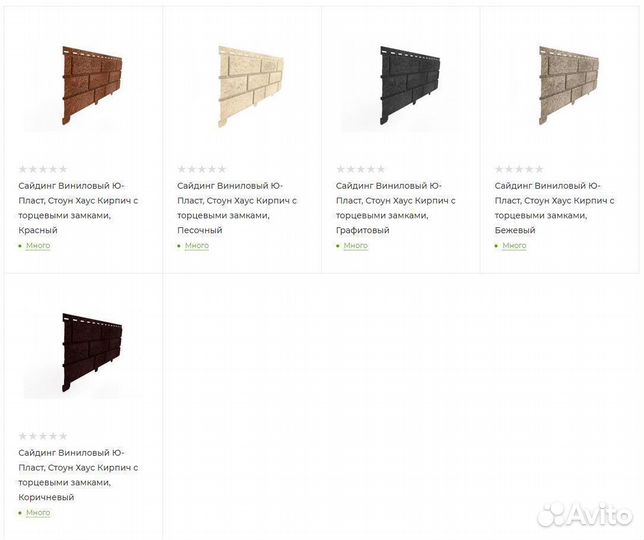Click the Avito logo watermark
Screen dimensions: 644x540
586,514
